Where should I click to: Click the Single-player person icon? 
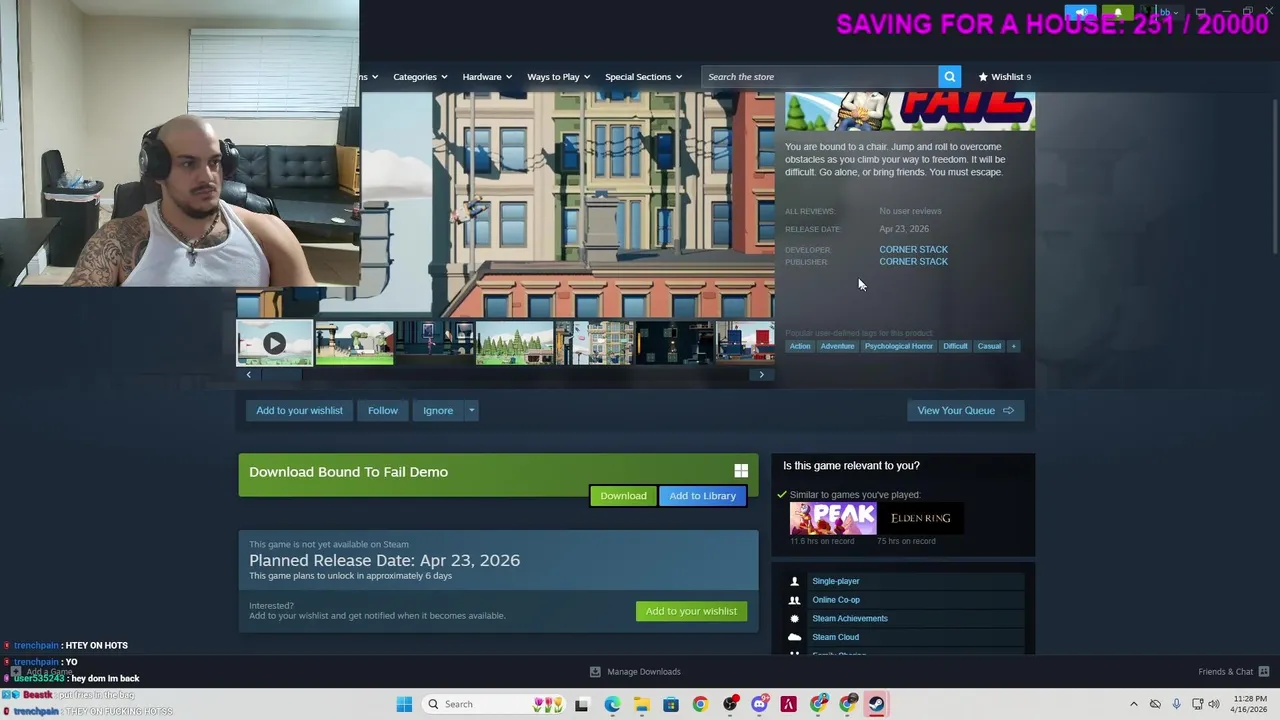pos(794,581)
